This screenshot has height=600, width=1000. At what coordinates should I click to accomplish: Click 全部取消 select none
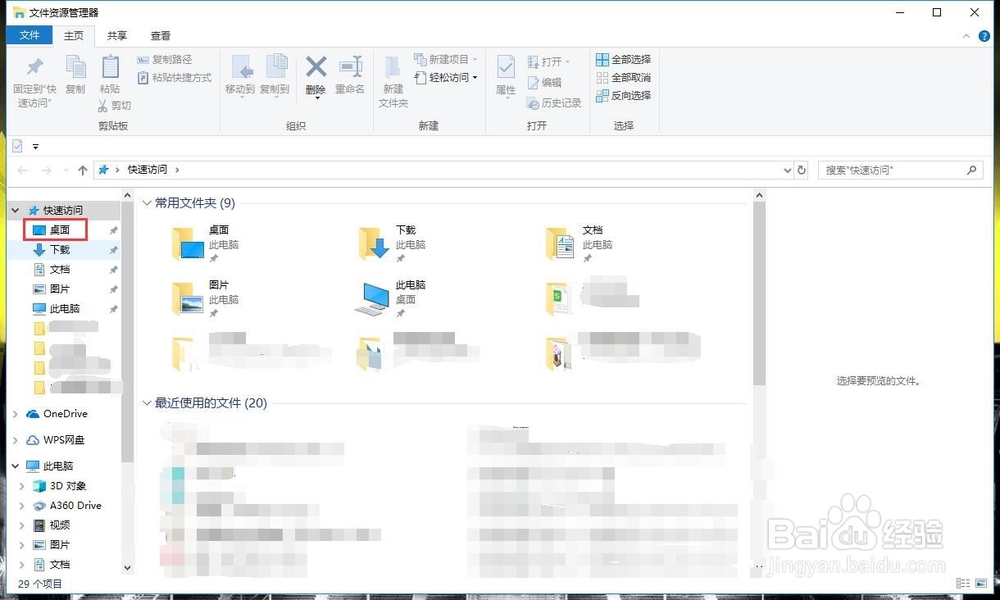click(x=623, y=78)
